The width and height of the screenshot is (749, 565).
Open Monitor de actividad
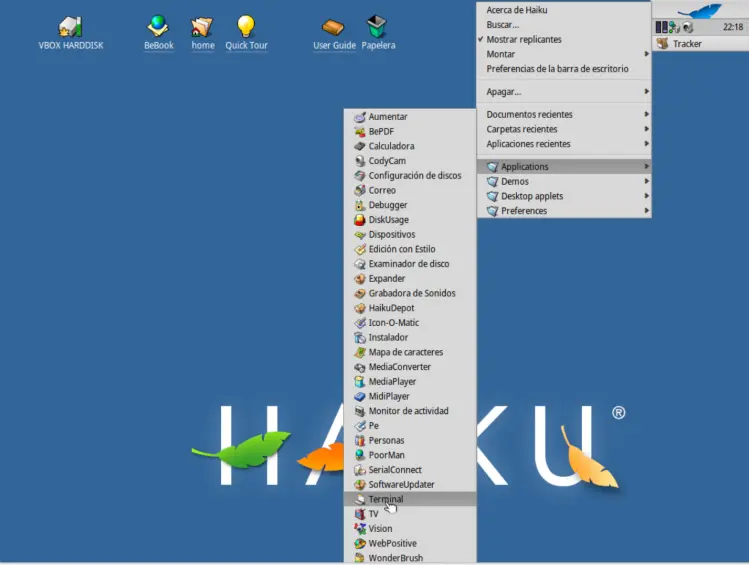click(x=410, y=411)
